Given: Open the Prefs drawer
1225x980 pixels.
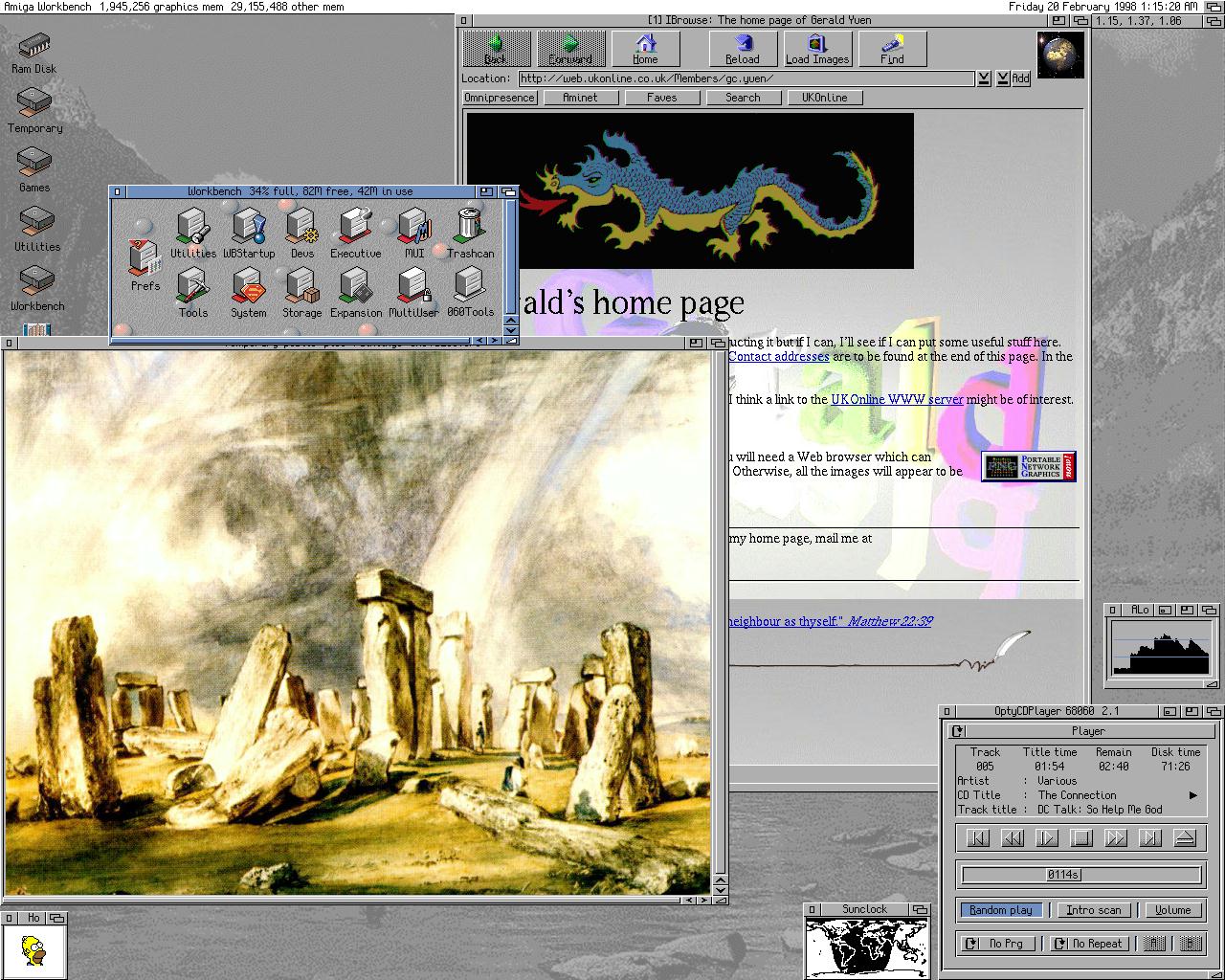Looking at the screenshot, I should [x=145, y=266].
